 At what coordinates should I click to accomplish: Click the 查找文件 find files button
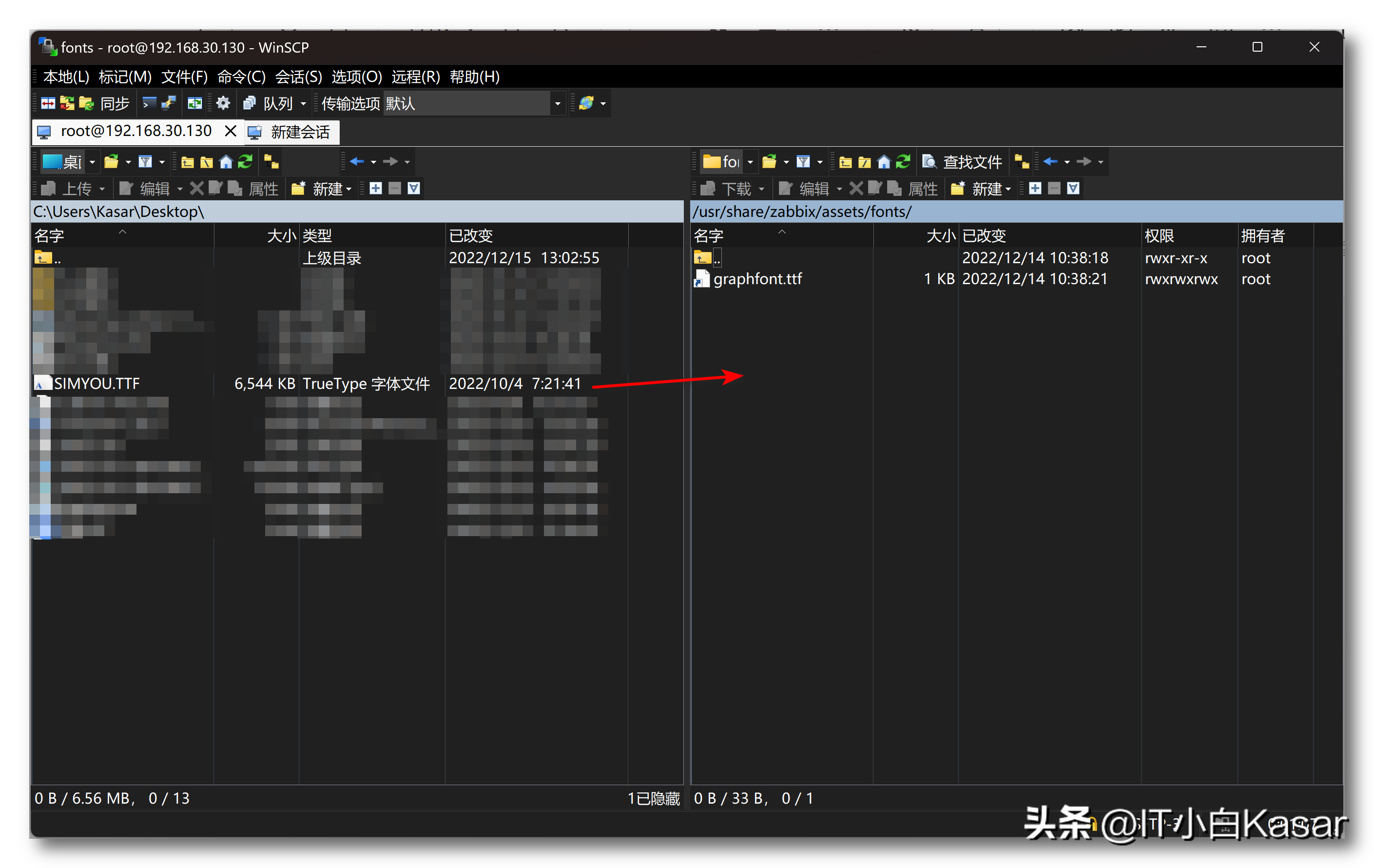point(962,162)
